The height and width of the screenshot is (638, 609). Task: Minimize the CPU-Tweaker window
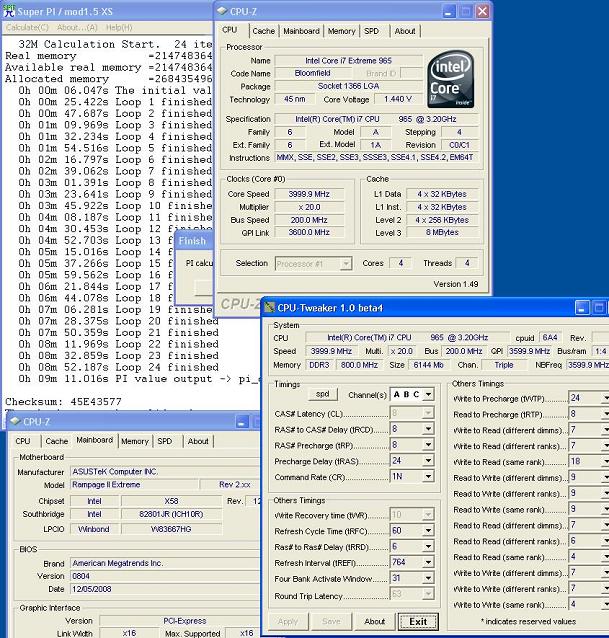(582, 308)
